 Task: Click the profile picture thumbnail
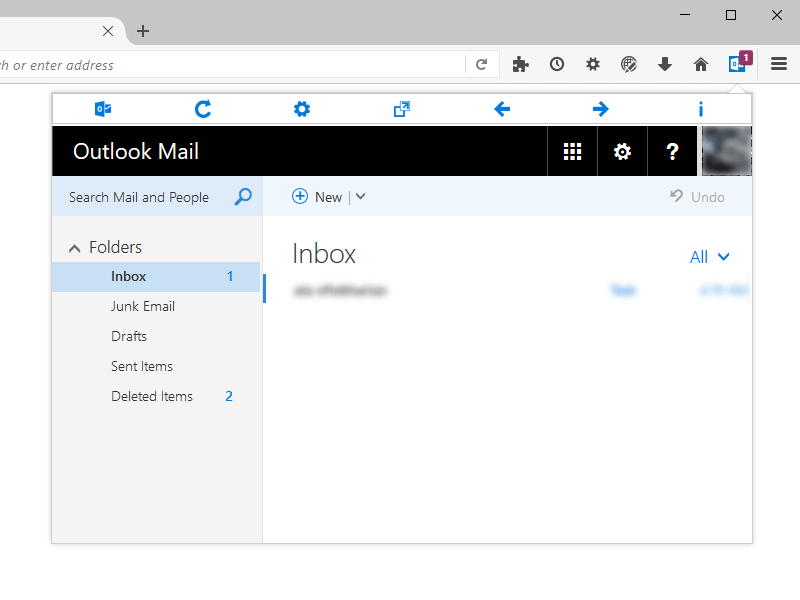click(727, 152)
